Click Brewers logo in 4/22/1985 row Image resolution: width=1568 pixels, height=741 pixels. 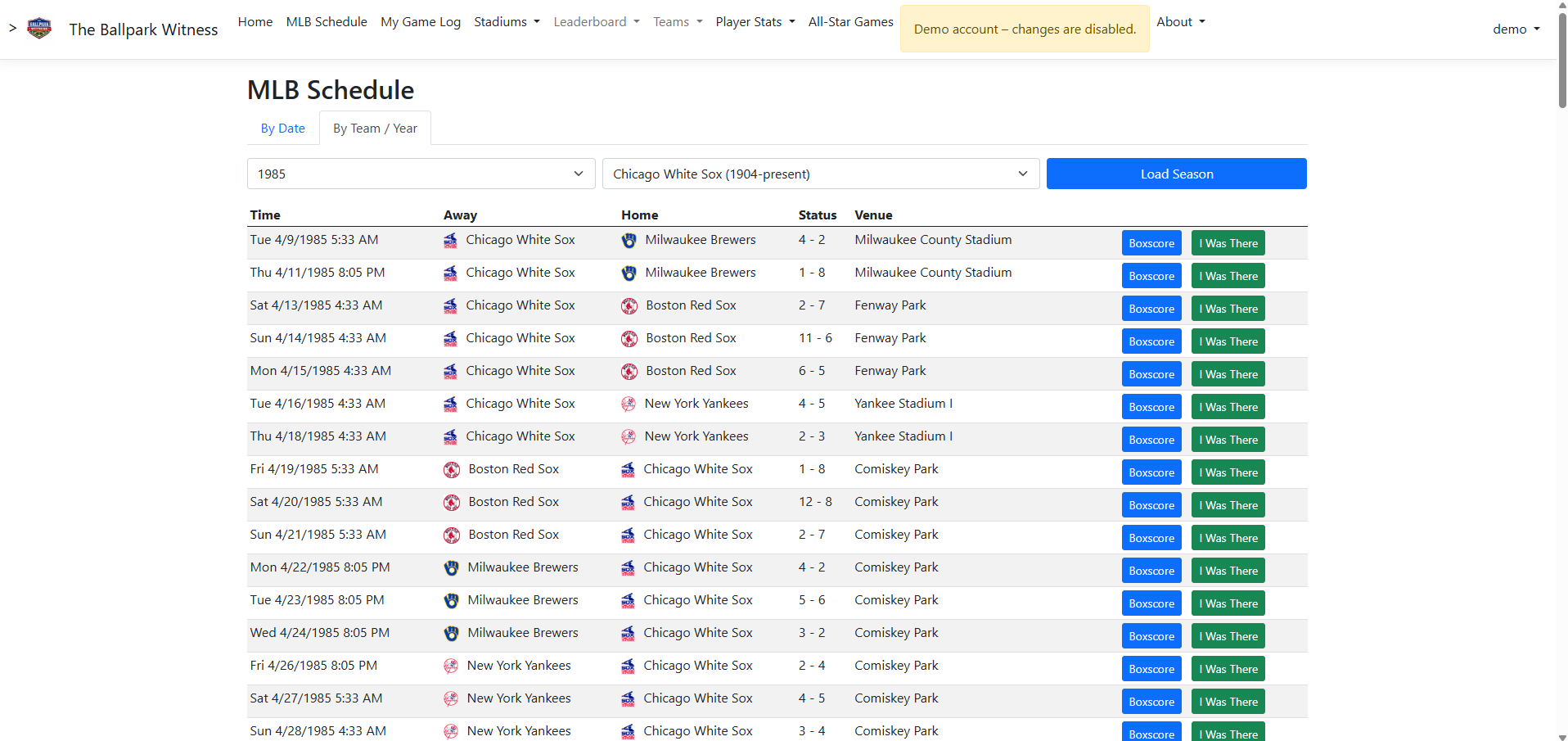pos(451,568)
